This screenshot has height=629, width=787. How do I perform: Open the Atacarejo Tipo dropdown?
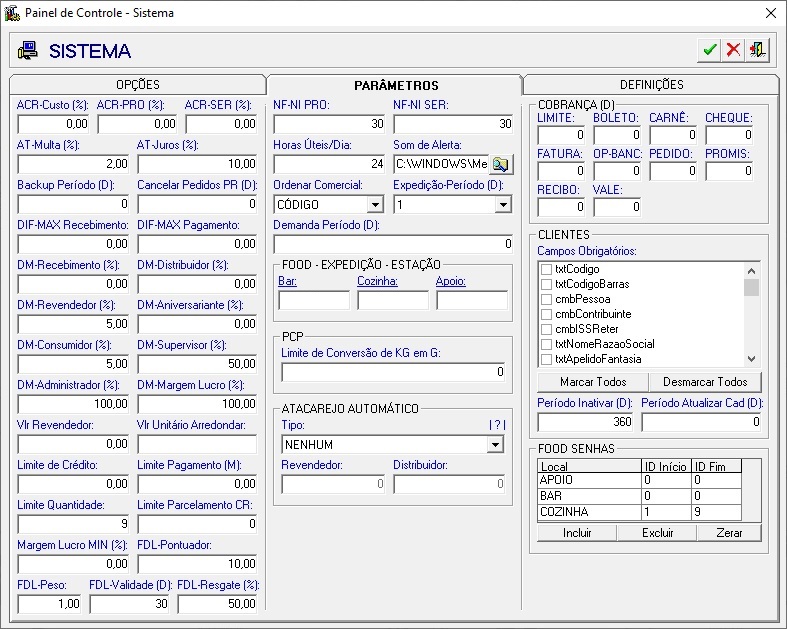[494, 444]
